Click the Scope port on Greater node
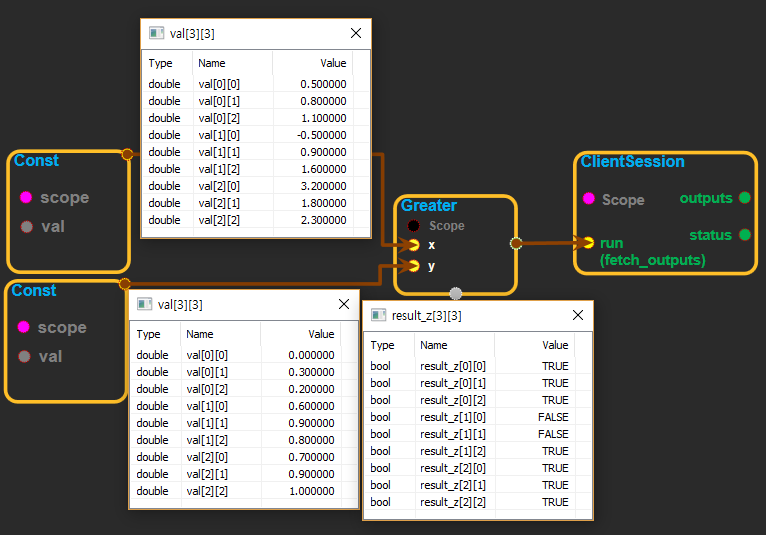Image resolution: width=766 pixels, height=535 pixels. pyautogui.click(x=413, y=226)
